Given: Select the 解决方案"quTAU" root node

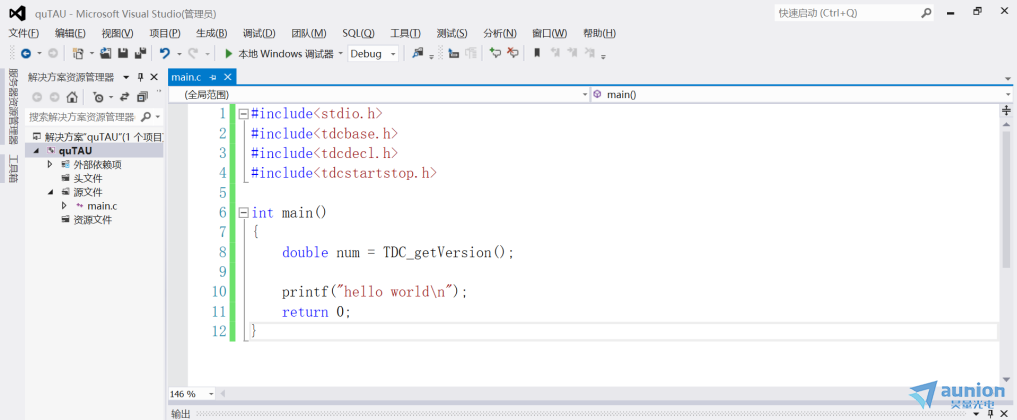Looking at the screenshot, I should pyautogui.click(x=97, y=137).
